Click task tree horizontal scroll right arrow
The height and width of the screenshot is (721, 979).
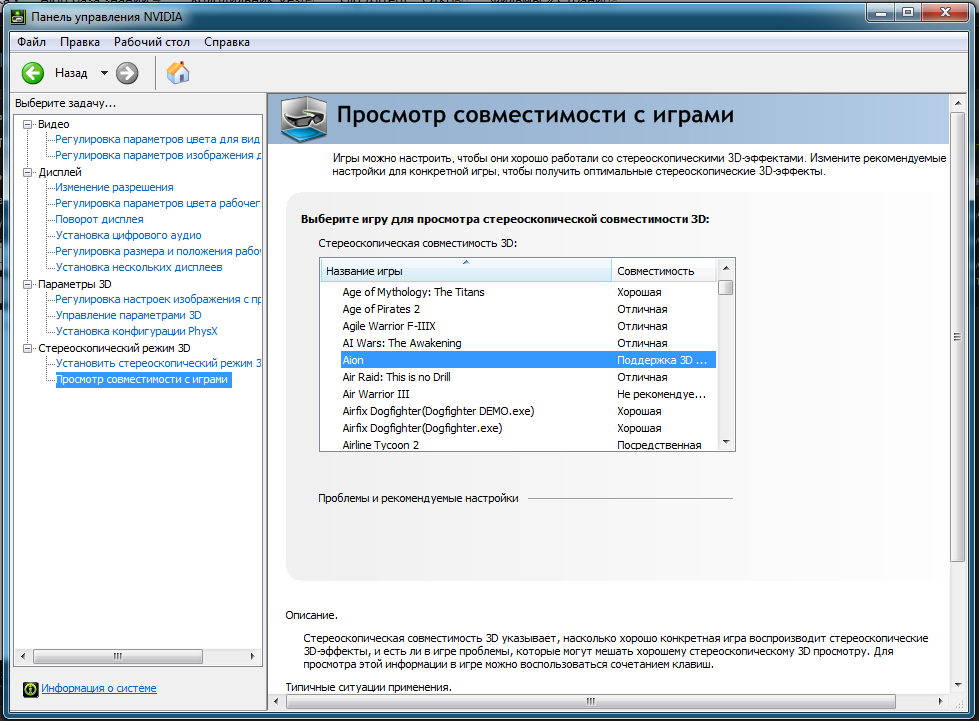[252, 656]
